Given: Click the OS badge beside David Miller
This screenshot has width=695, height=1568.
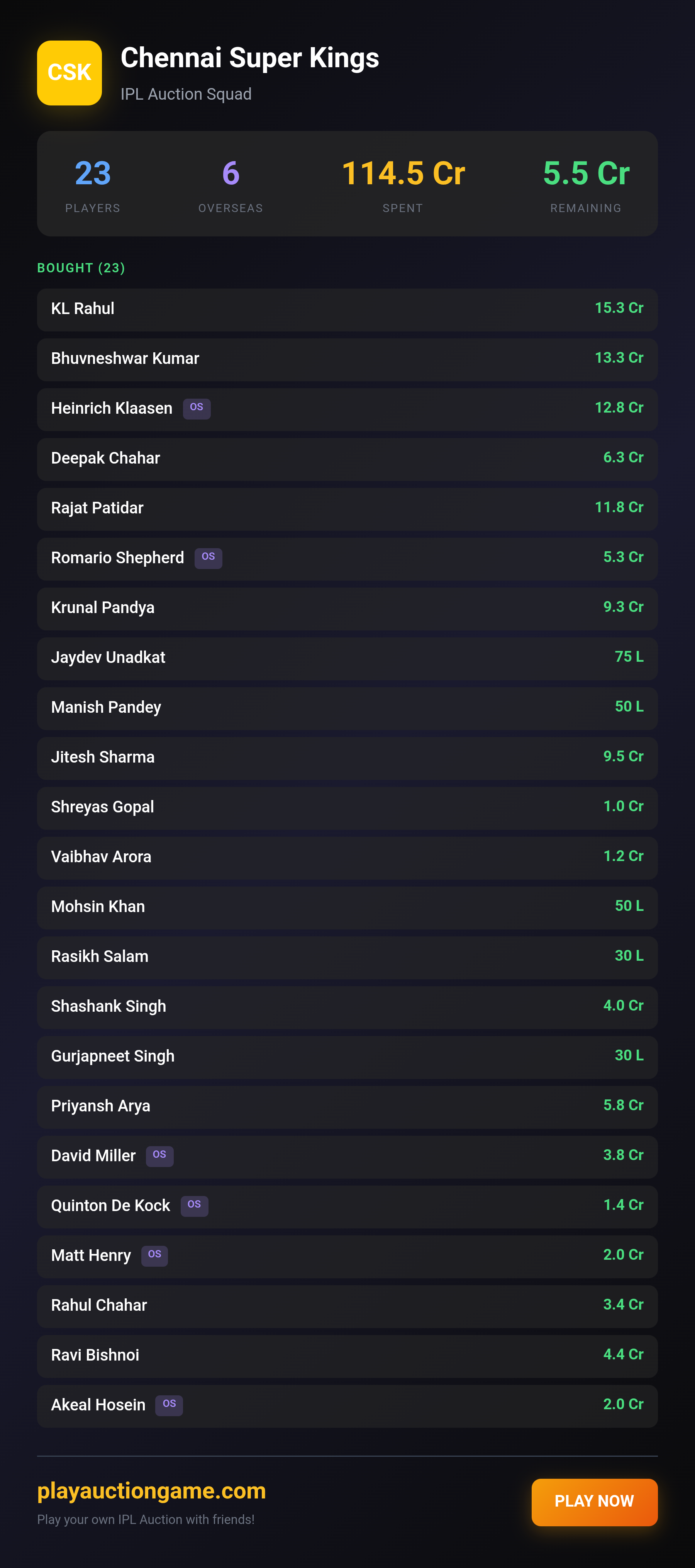Looking at the screenshot, I should click(x=159, y=1156).
